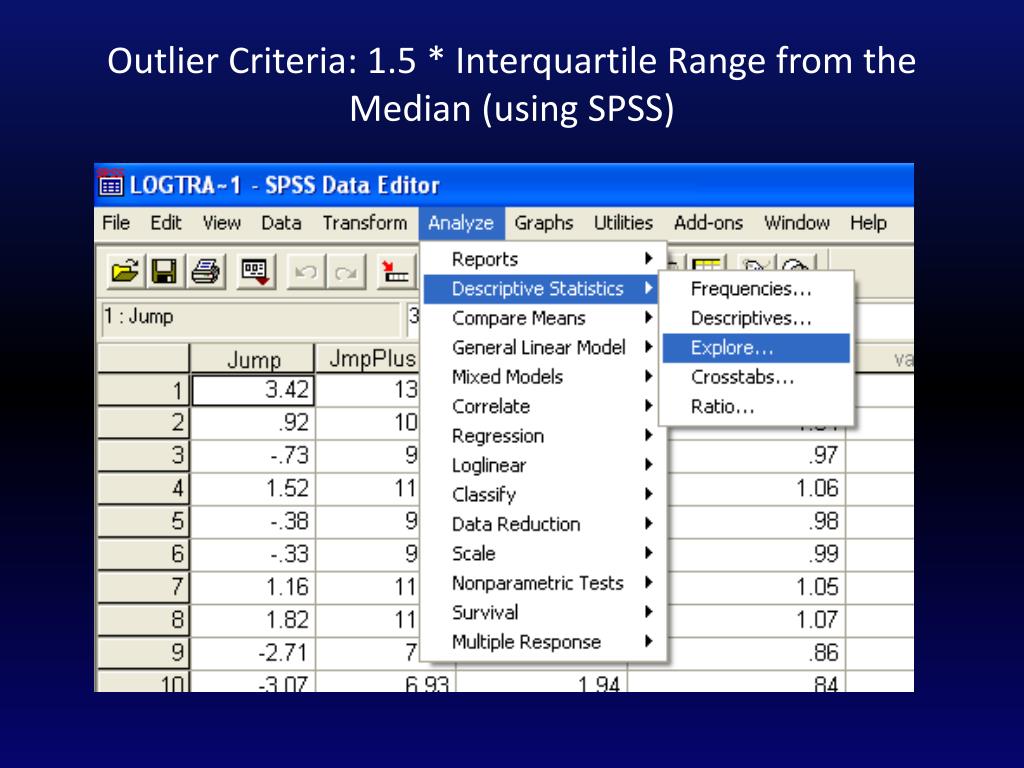
Task: Click the Go to Case toolbar icon
Action: pyautogui.click(x=396, y=271)
